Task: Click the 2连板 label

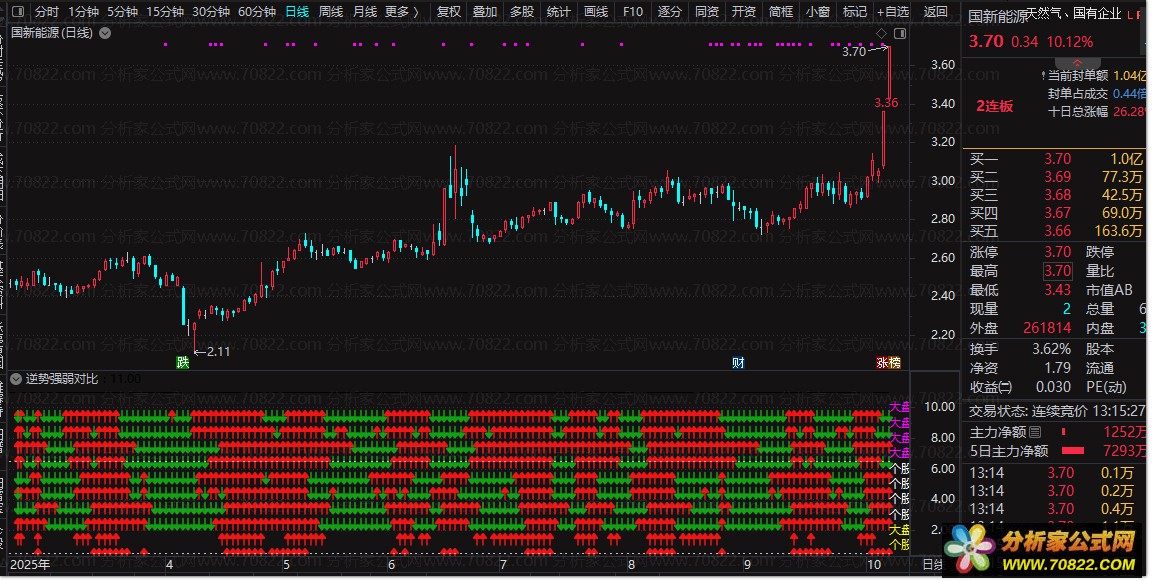Action: (x=994, y=107)
